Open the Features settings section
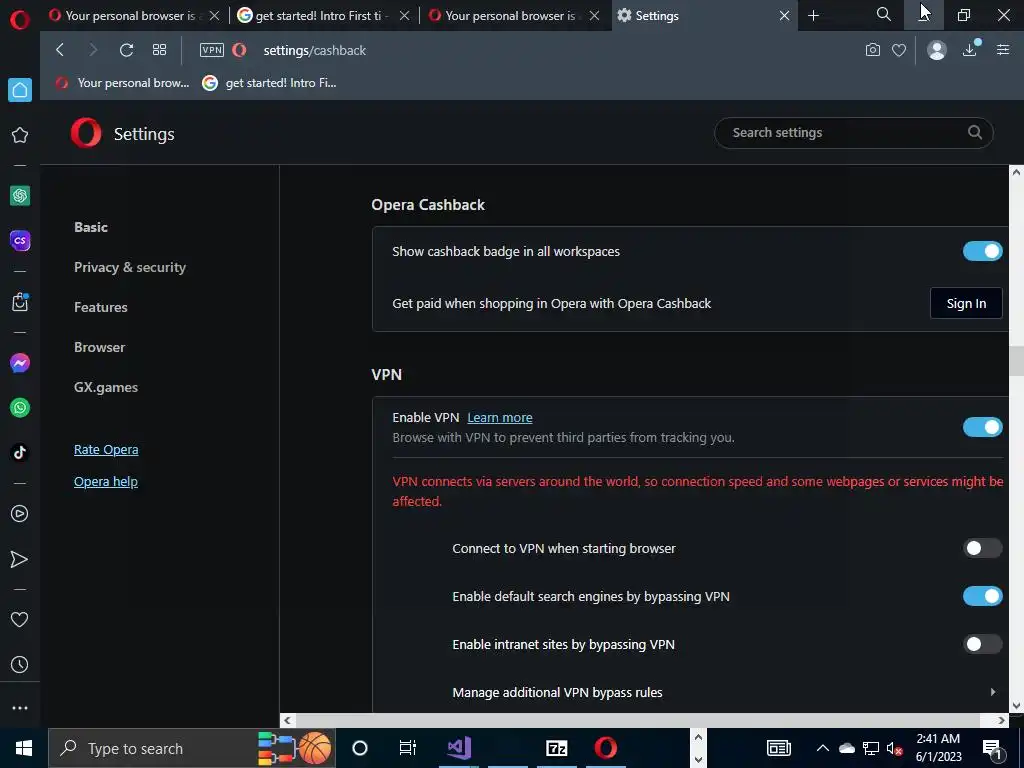Image resolution: width=1024 pixels, height=768 pixels. point(101,307)
